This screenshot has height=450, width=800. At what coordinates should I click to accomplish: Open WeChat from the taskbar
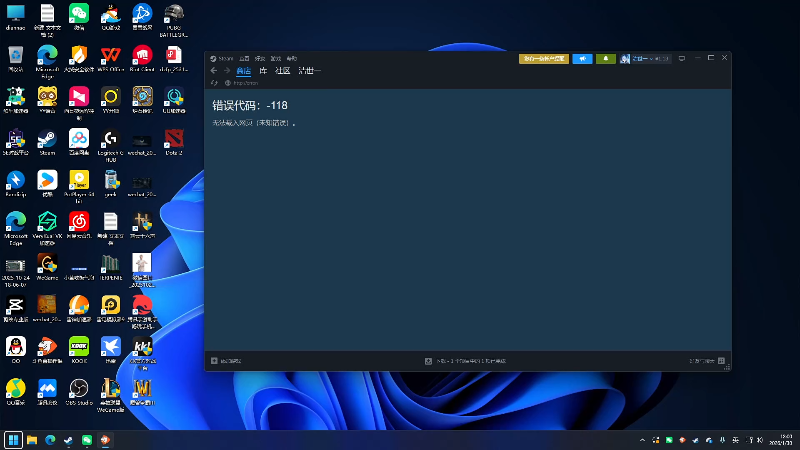87,440
